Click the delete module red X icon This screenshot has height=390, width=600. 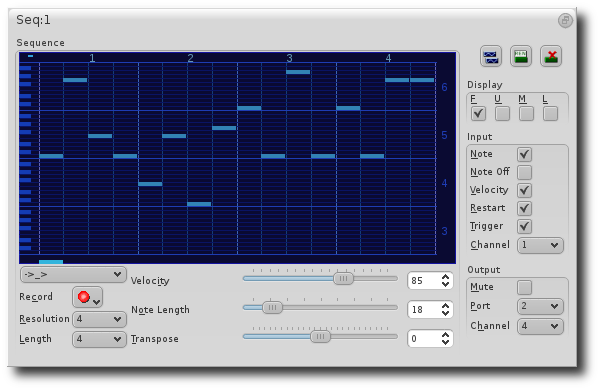[551, 56]
